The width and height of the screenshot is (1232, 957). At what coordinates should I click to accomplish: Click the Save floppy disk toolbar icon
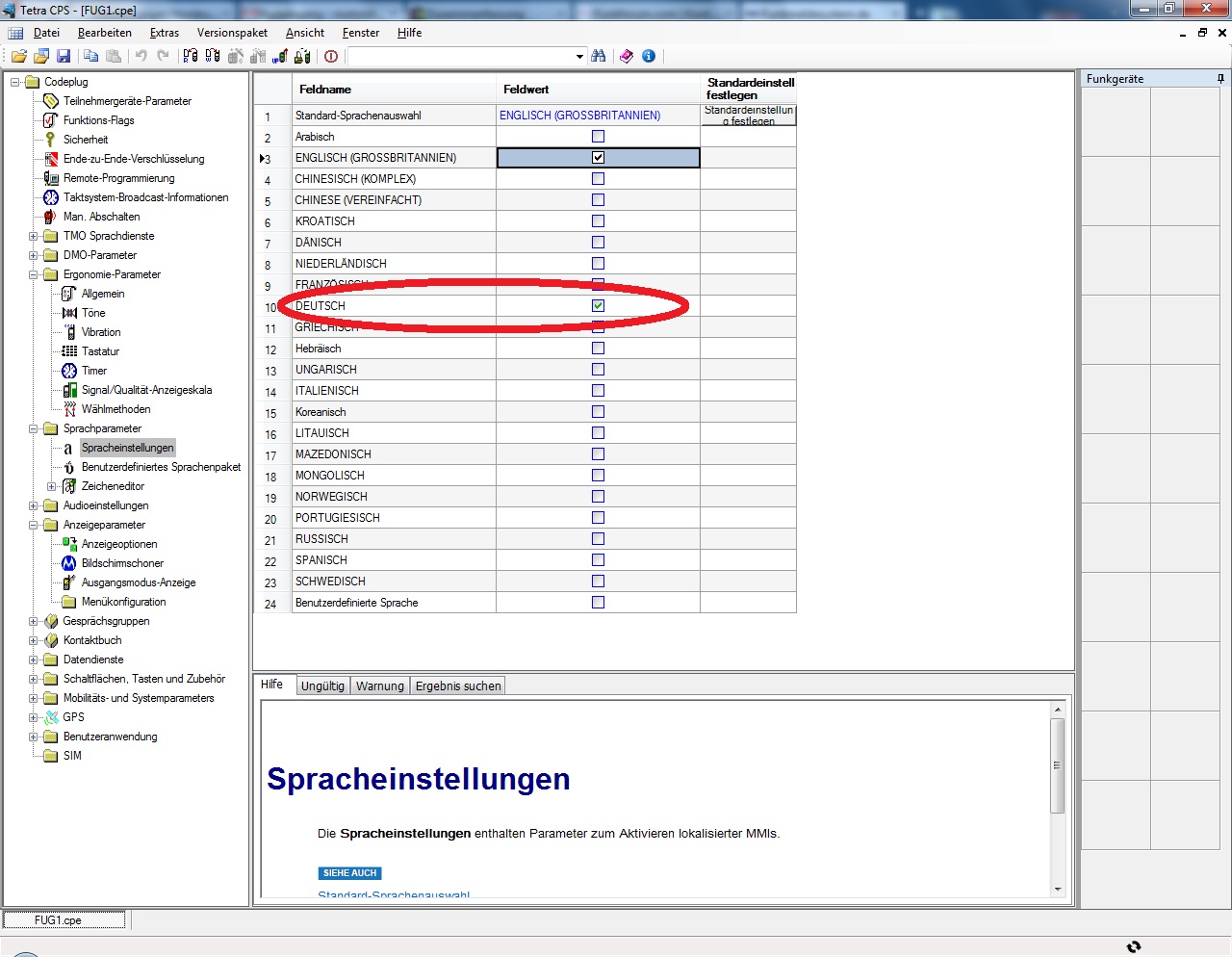pos(64,57)
